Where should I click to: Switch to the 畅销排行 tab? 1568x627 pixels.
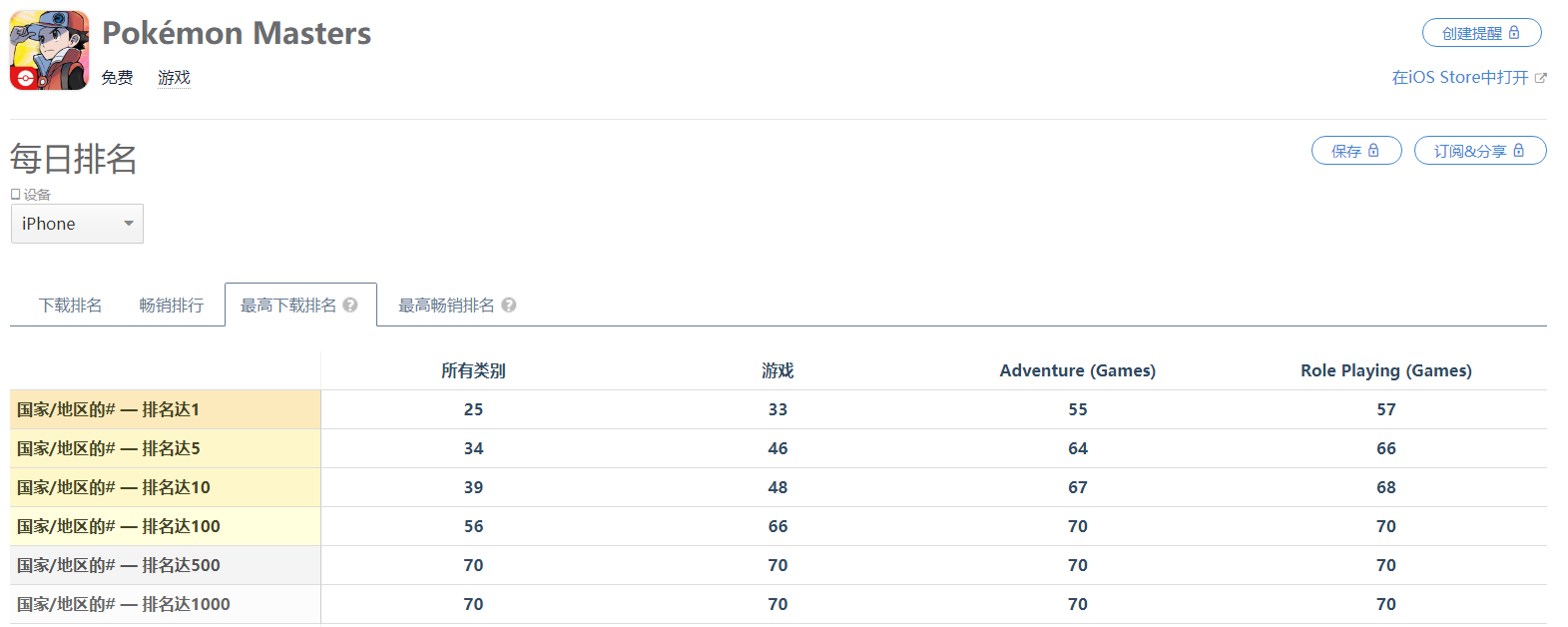[x=172, y=306]
